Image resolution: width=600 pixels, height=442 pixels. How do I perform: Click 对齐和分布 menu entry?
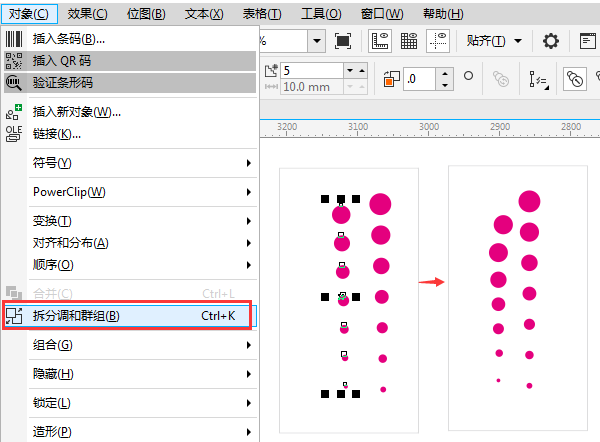coord(70,243)
